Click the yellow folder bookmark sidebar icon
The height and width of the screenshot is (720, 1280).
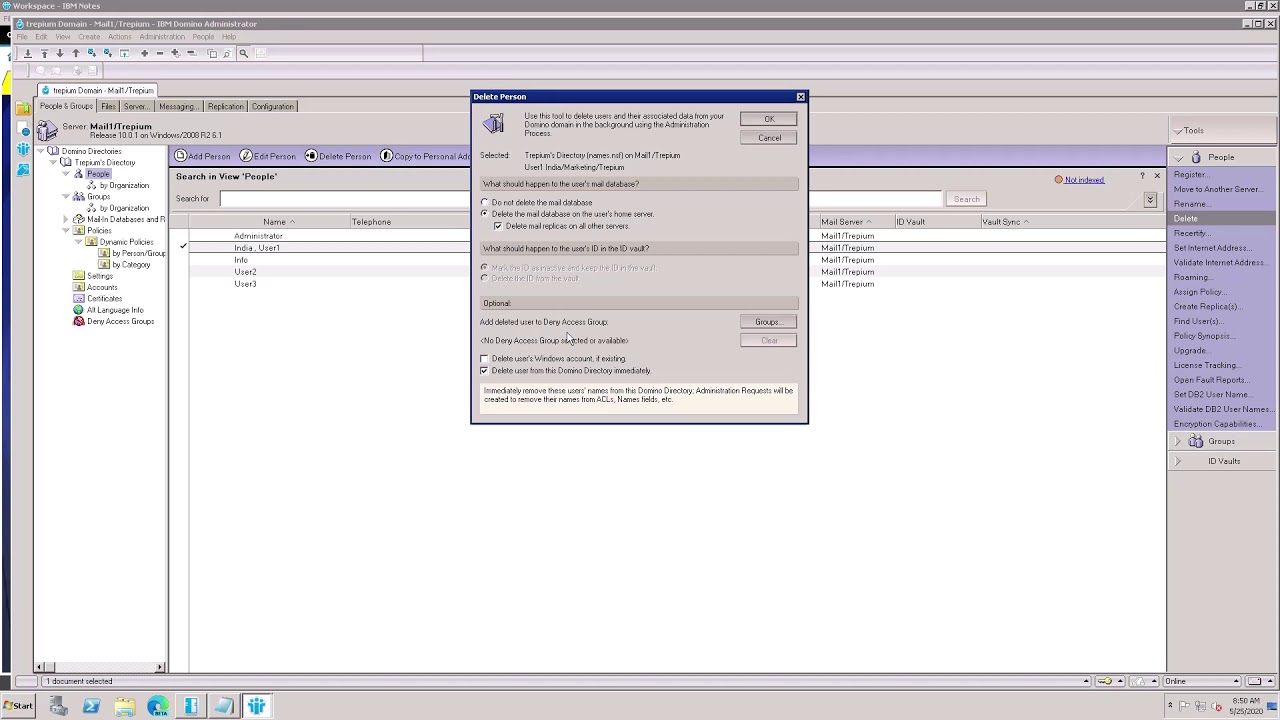coord(23,108)
